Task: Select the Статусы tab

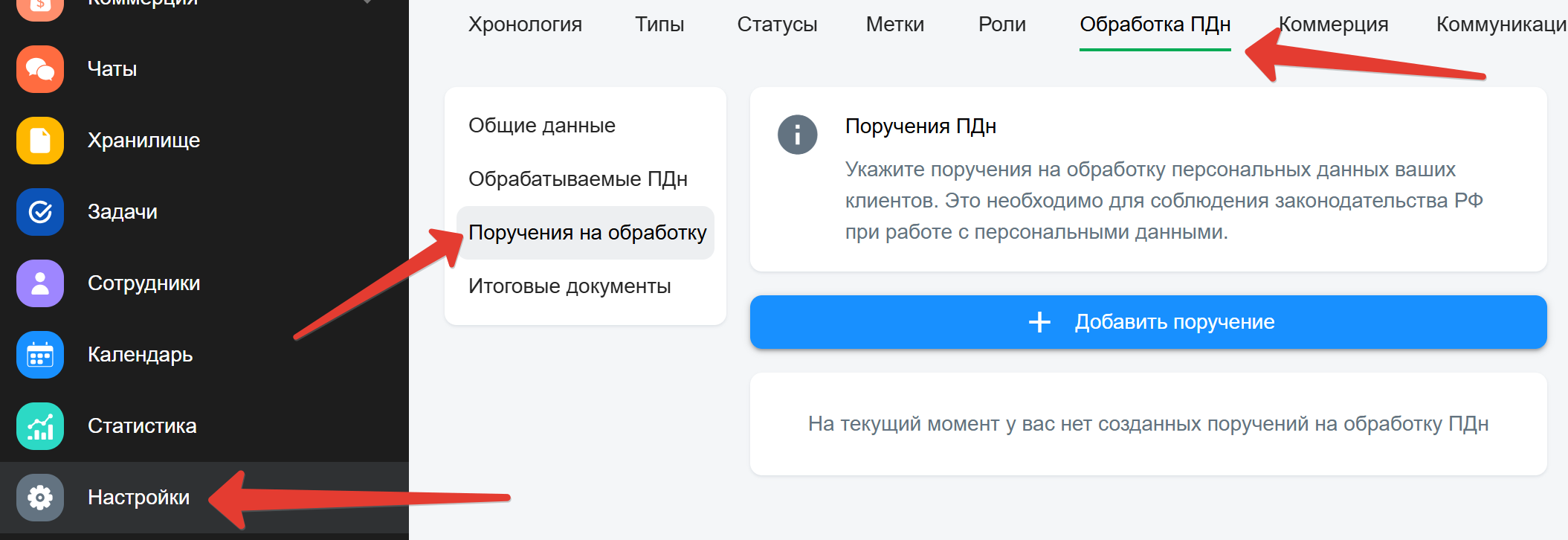Action: coord(777,25)
